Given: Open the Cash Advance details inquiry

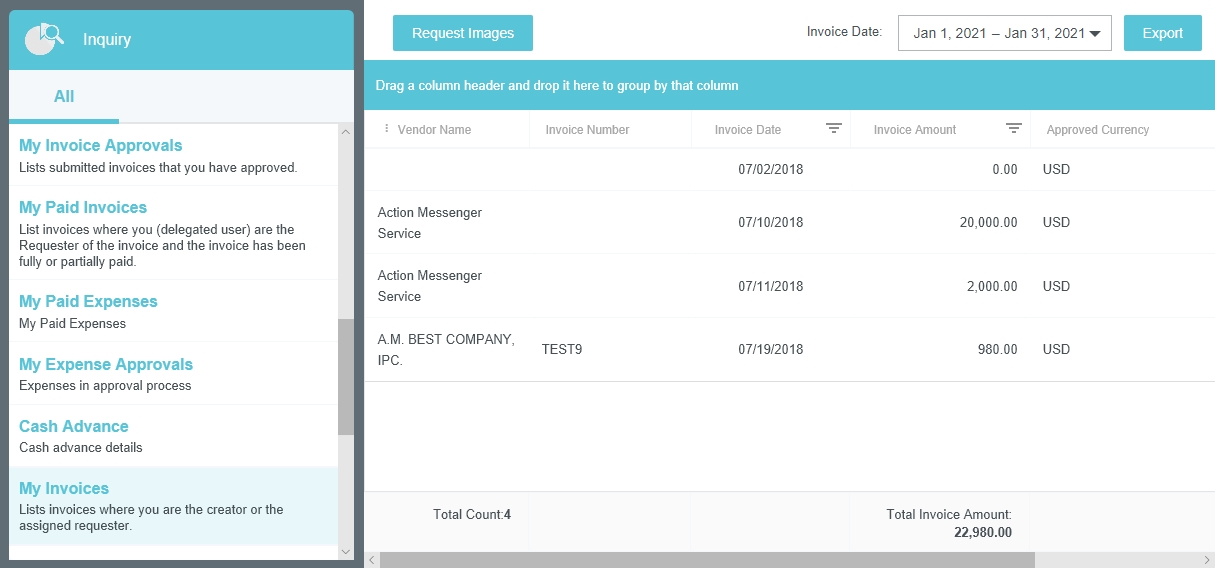Looking at the screenshot, I should pos(74,427).
